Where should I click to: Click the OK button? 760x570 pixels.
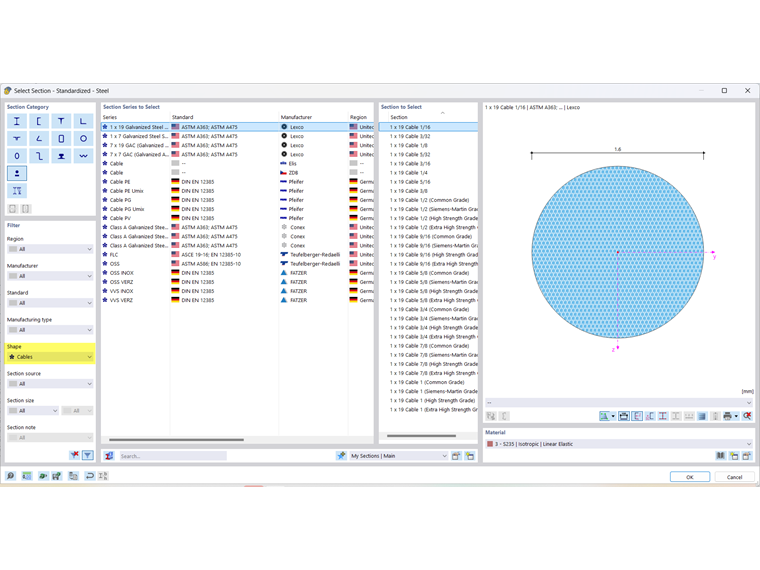[x=690, y=477]
